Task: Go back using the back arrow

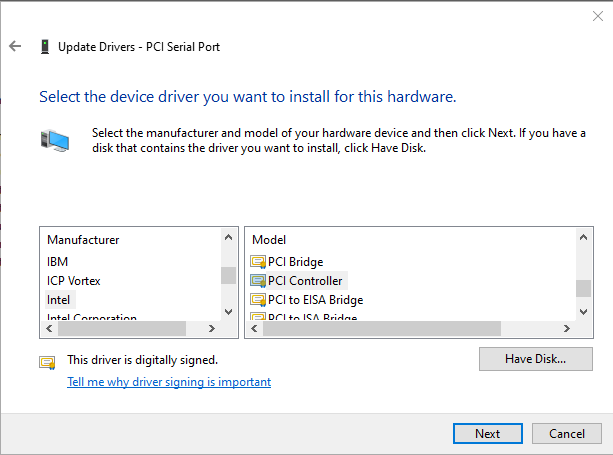Action: (15, 46)
